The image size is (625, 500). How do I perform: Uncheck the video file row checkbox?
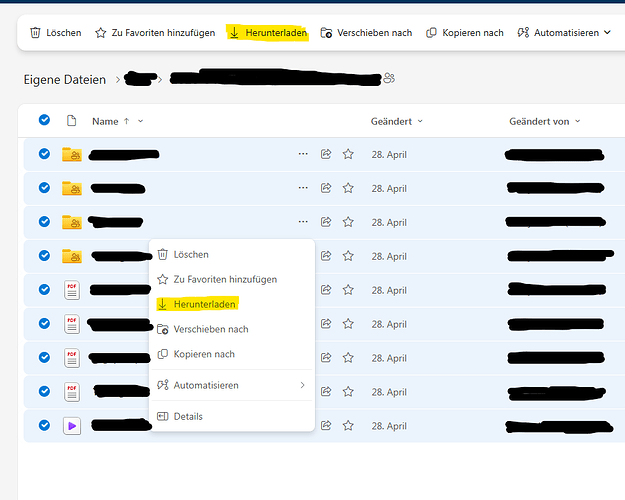tap(44, 425)
